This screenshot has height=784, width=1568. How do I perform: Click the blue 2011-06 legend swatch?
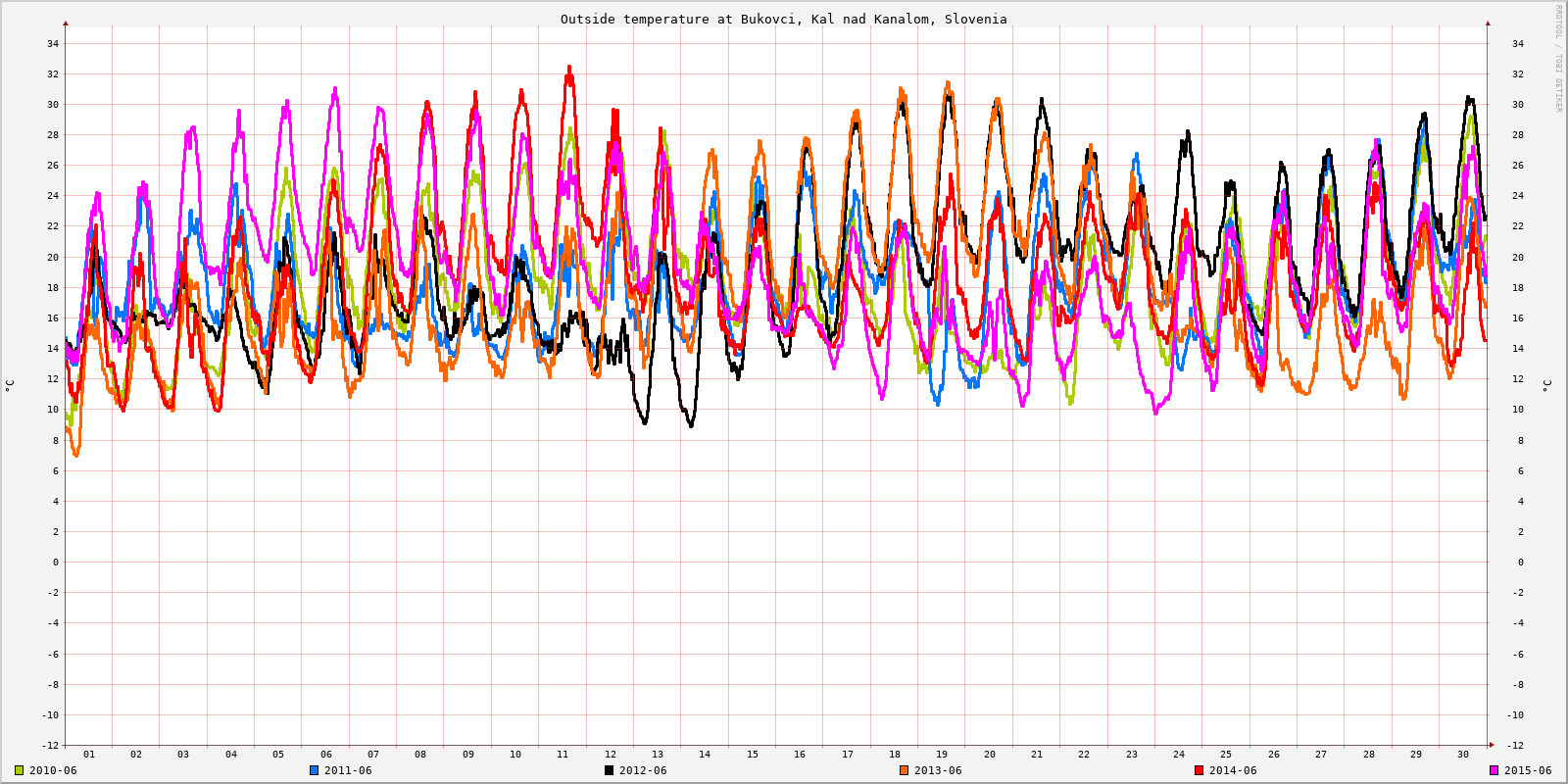[315, 770]
